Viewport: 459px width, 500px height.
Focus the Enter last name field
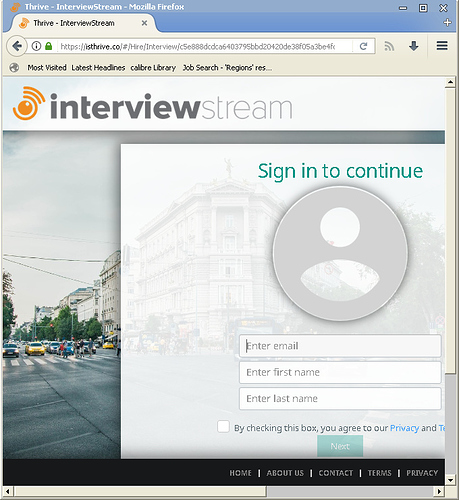point(340,399)
